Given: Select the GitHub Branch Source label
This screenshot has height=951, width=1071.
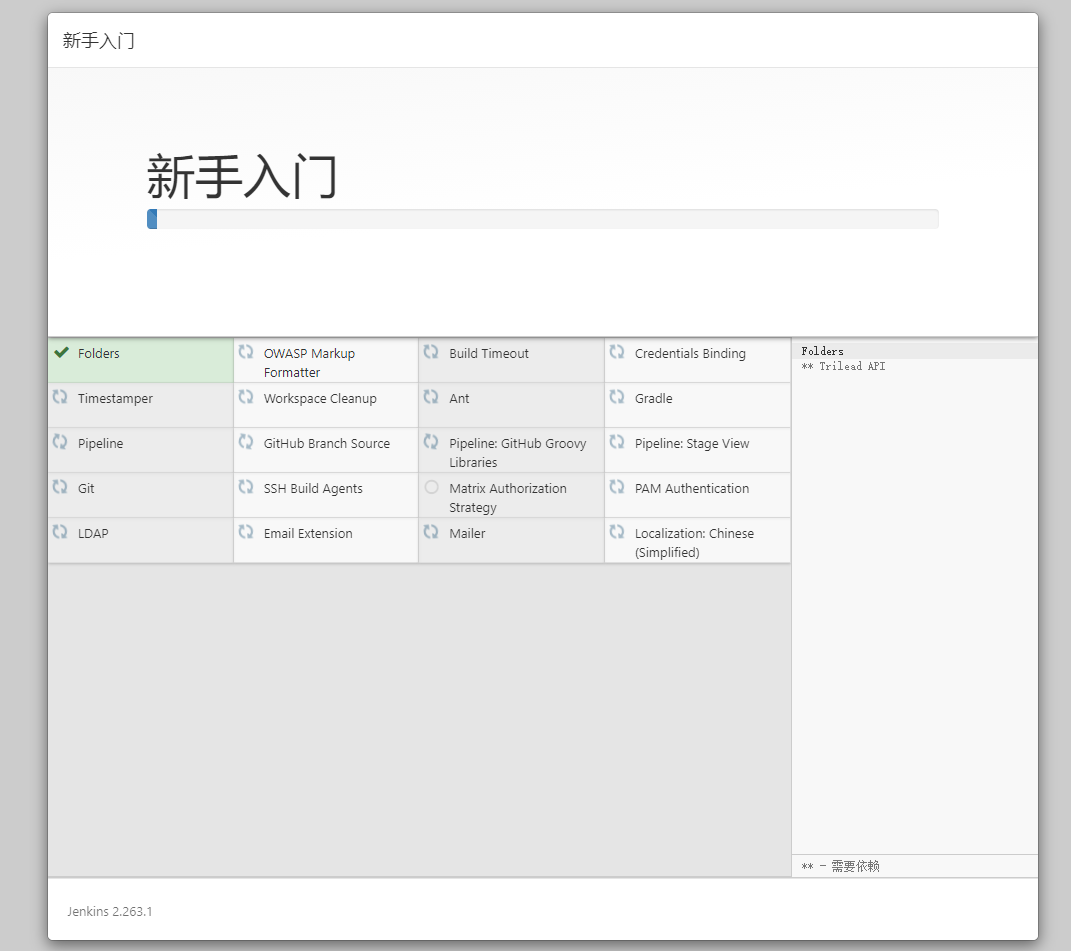Looking at the screenshot, I should click(326, 443).
